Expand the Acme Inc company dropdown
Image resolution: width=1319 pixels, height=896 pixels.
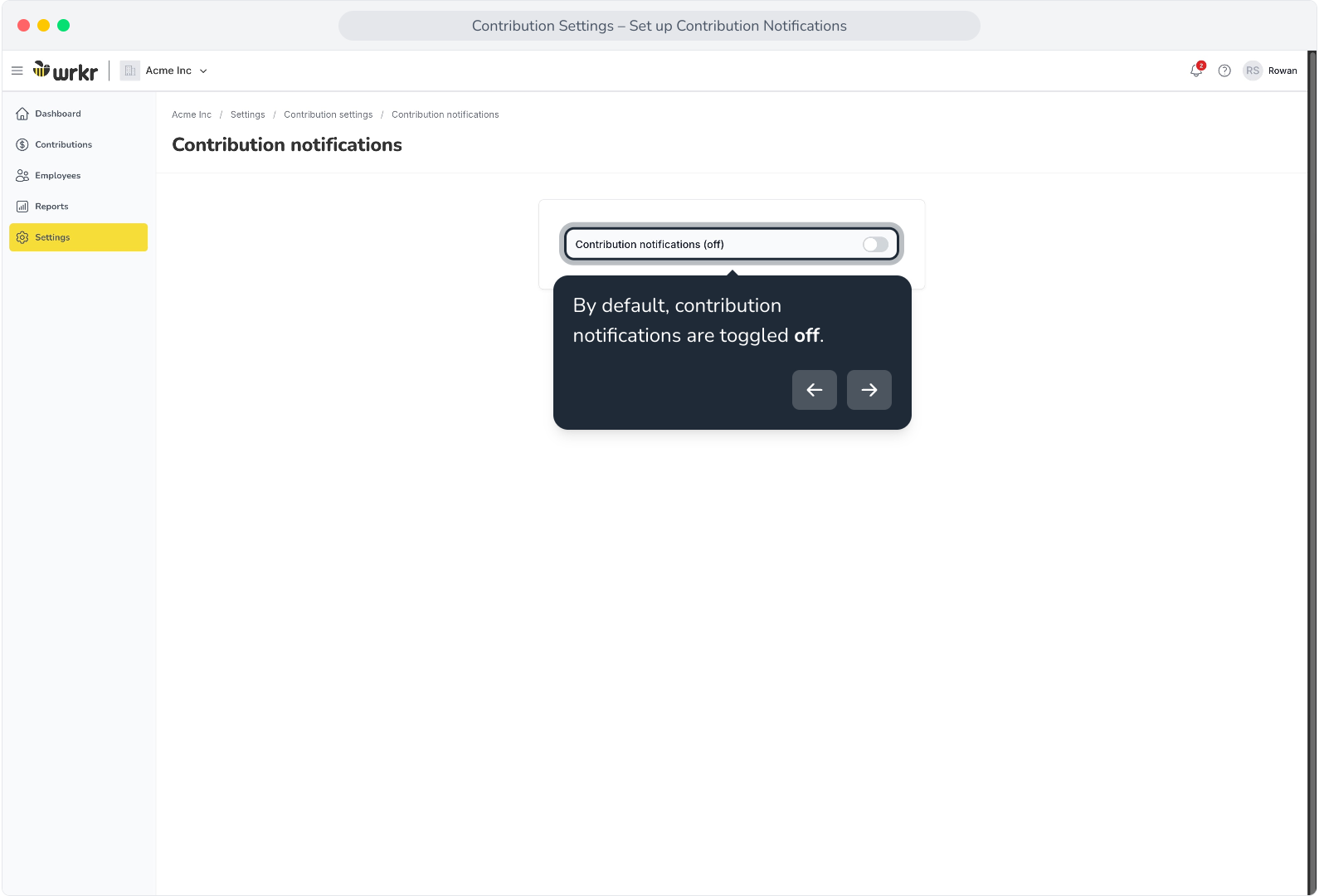[203, 71]
